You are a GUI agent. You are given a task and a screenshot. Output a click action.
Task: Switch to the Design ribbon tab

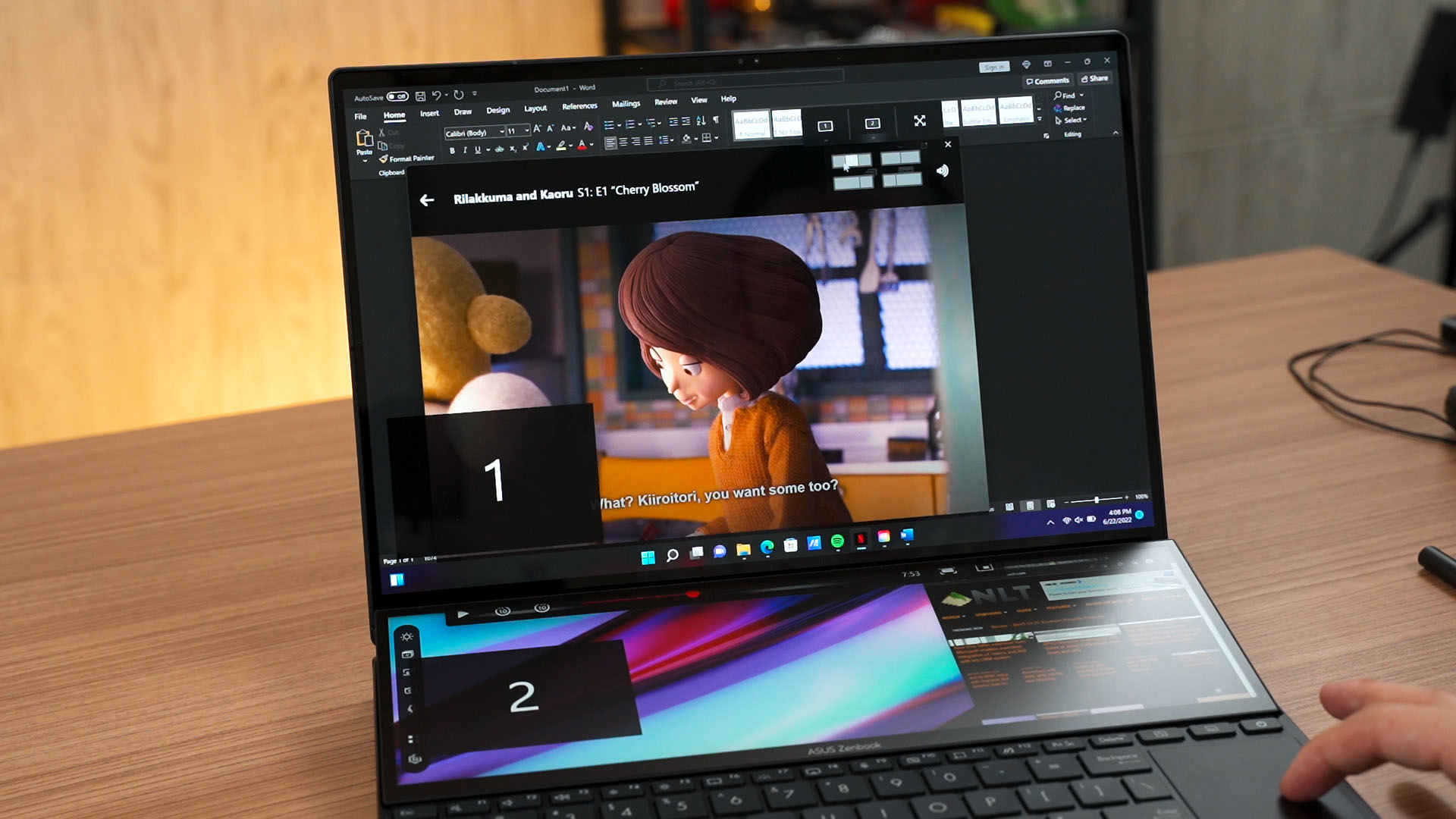498,110
